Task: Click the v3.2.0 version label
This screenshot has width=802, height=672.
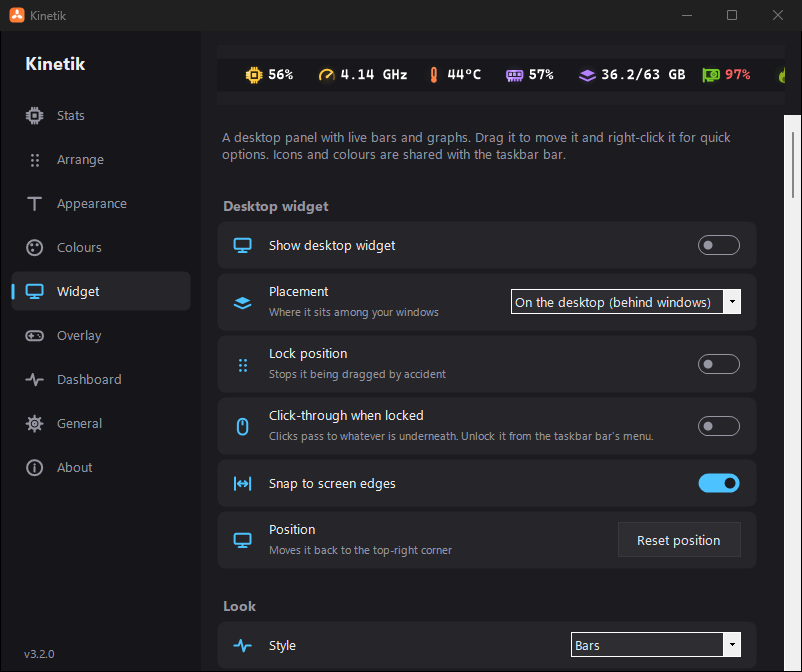Action: coord(39,654)
